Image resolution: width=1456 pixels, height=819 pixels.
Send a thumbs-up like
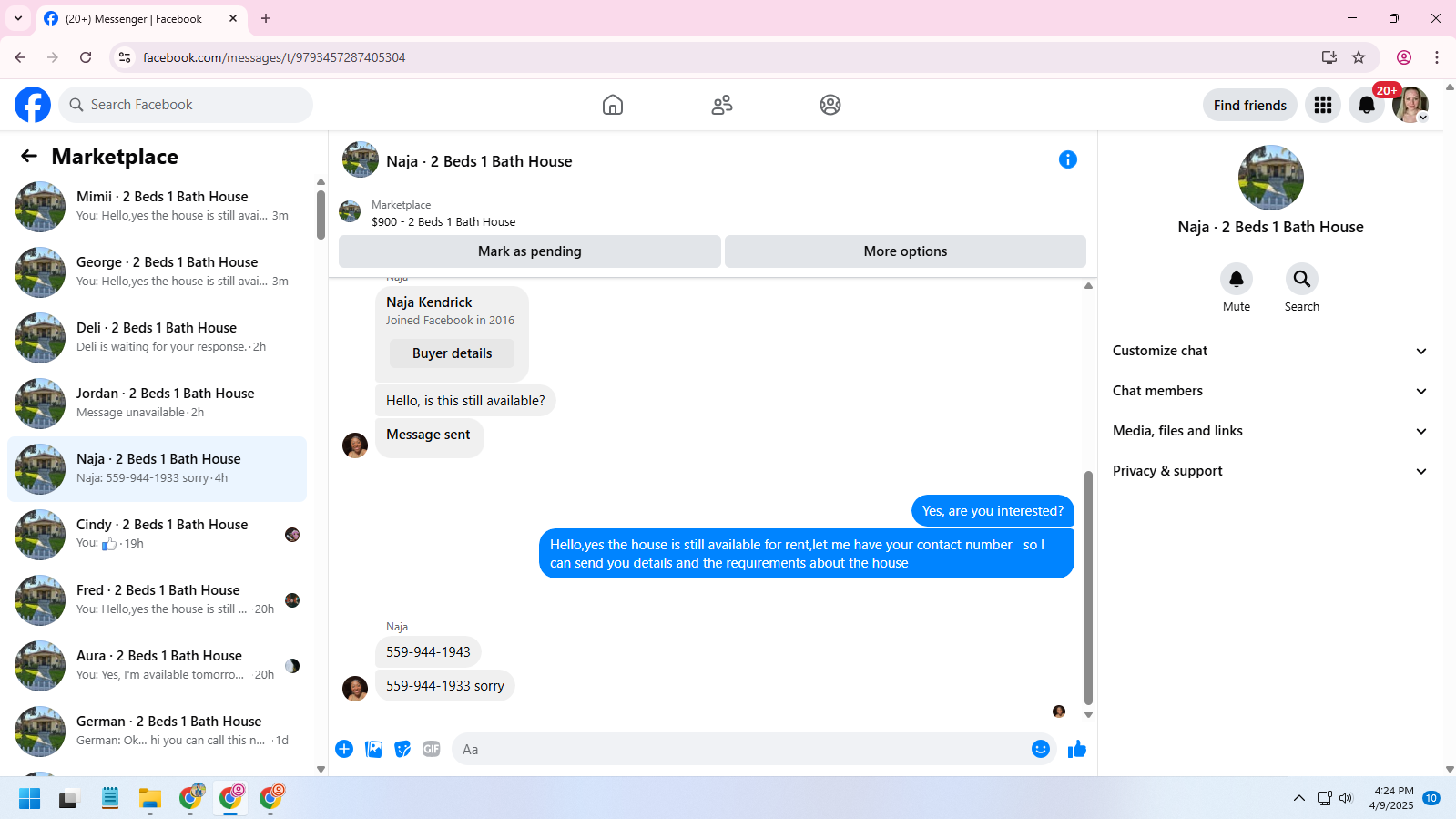tap(1077, 749)
